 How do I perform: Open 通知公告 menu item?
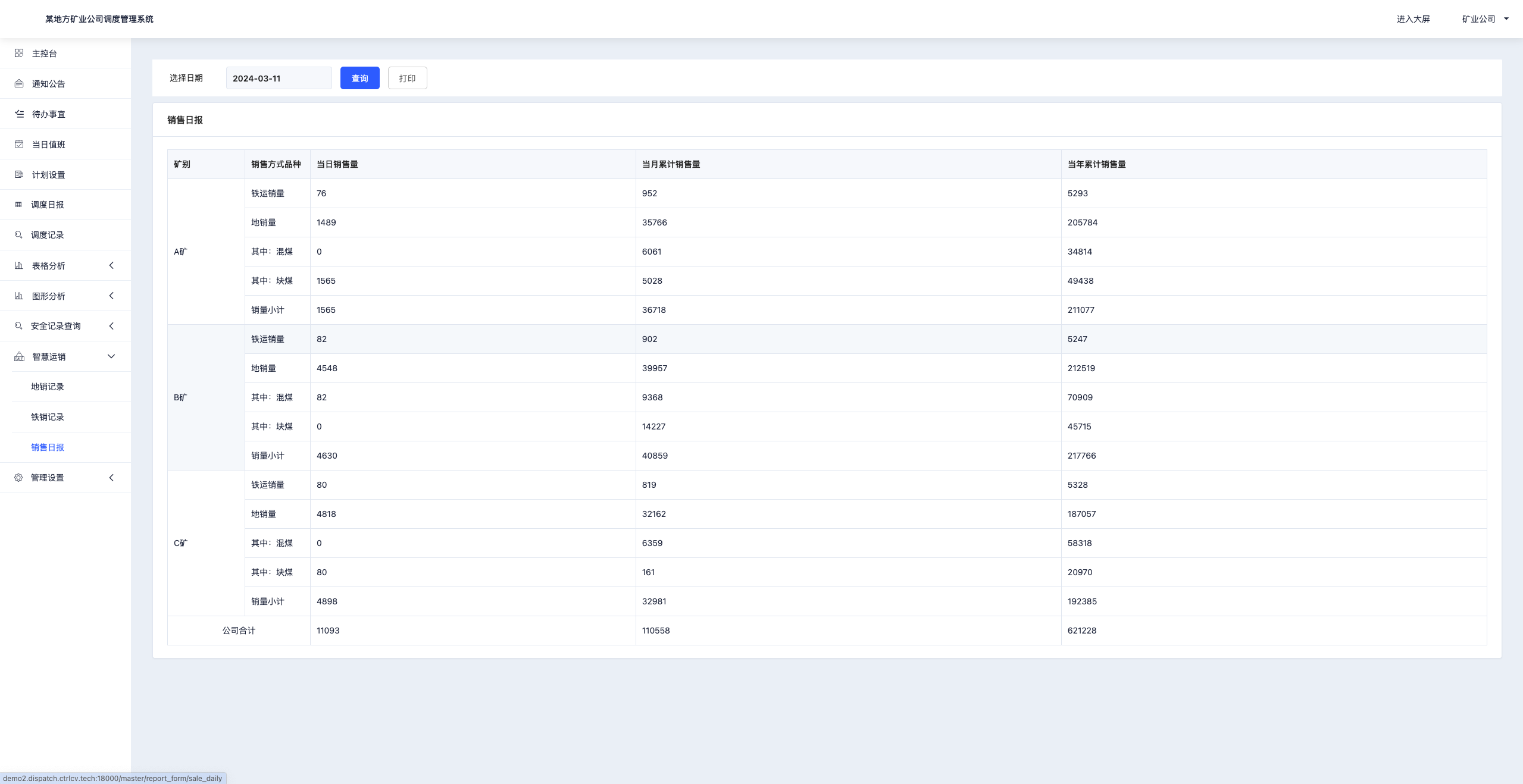[65, 84]
